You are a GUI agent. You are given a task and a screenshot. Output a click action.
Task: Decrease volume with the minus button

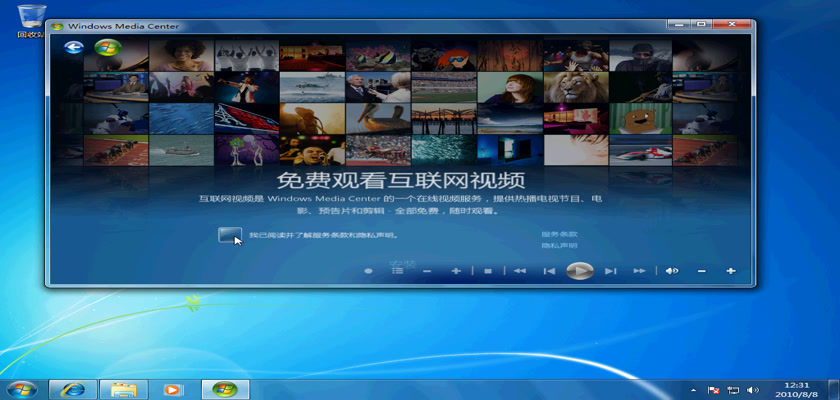click(702, 271)
